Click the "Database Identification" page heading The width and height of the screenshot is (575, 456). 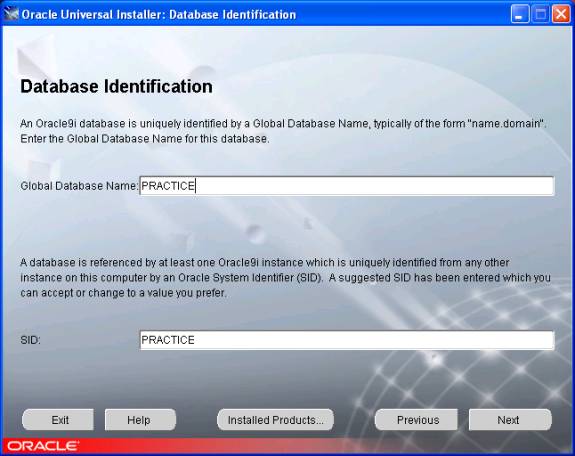(116, 87)
